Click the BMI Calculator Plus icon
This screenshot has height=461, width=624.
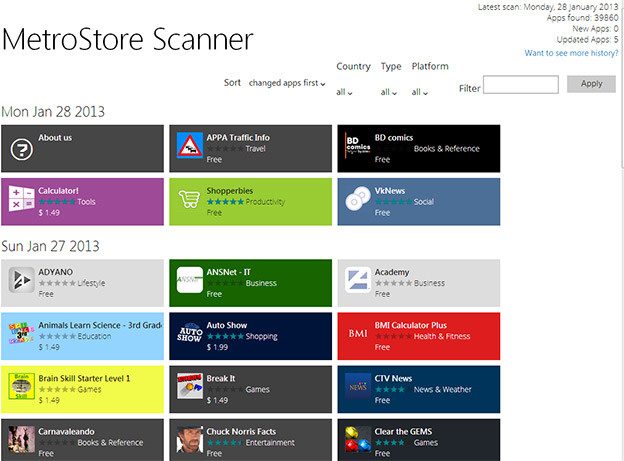pyautogui.click(x=358, y=333)
